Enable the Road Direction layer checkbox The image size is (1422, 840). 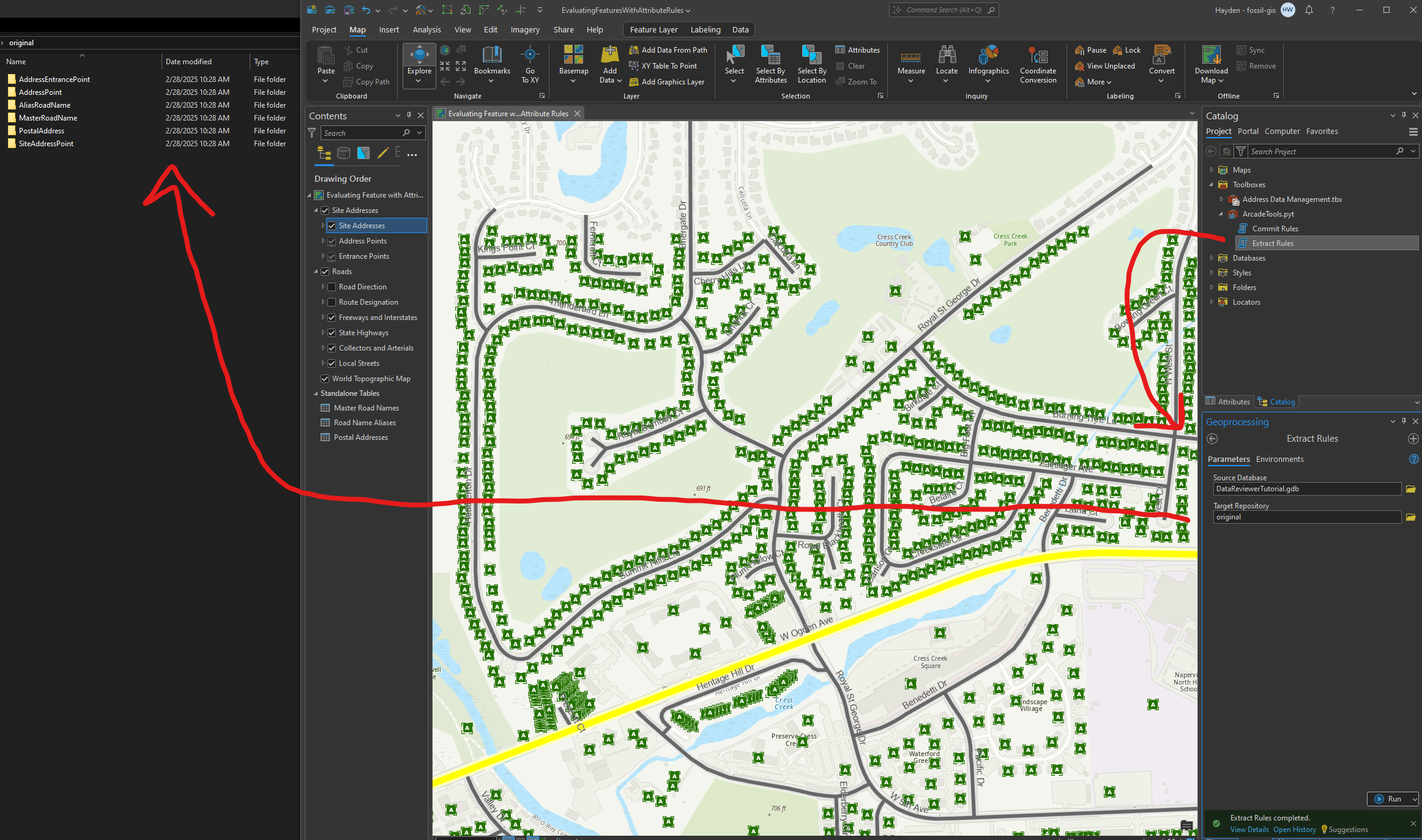click(331, 286)
